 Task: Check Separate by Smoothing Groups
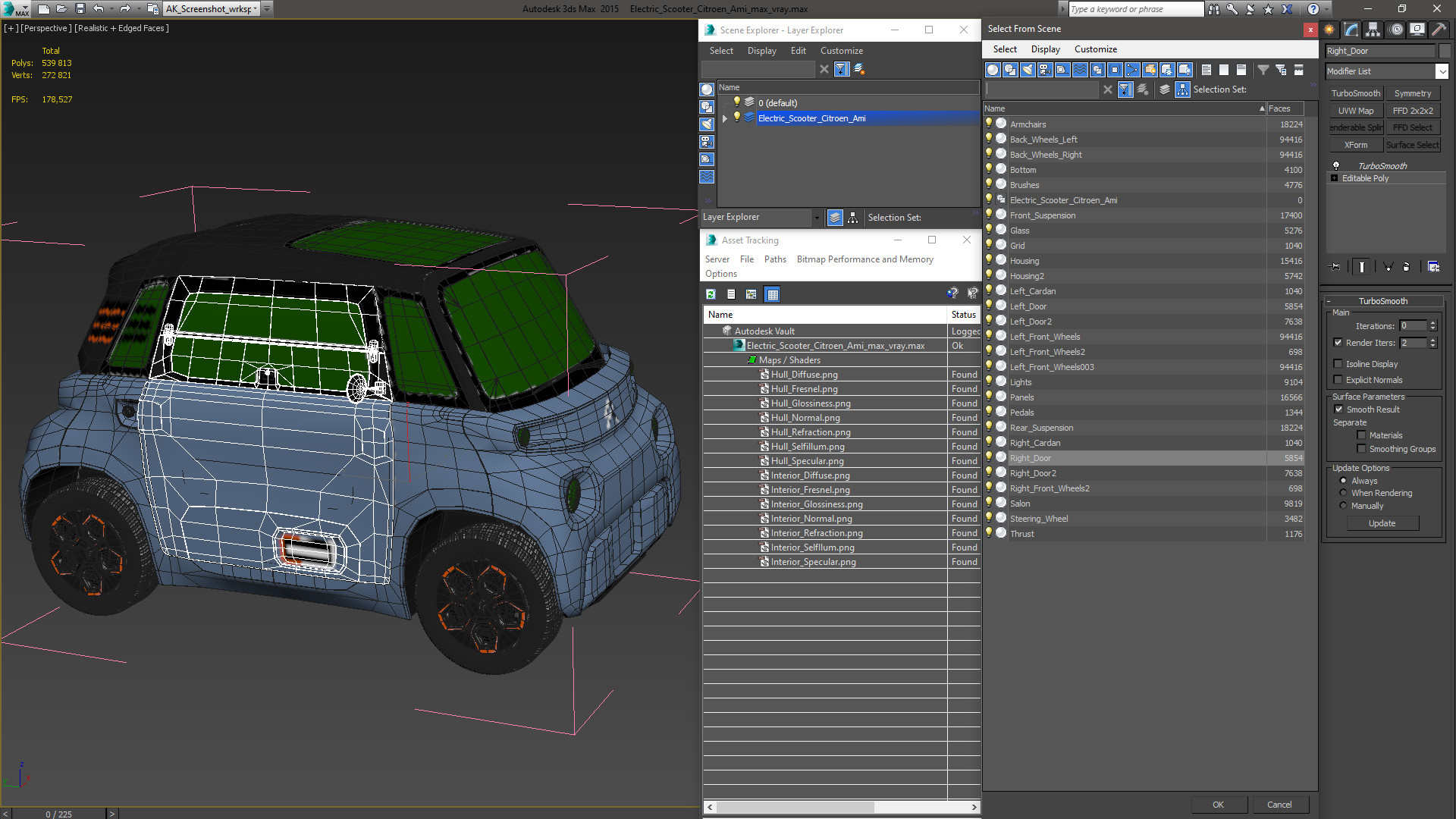pyautogui.click(x=1361, y=449)
